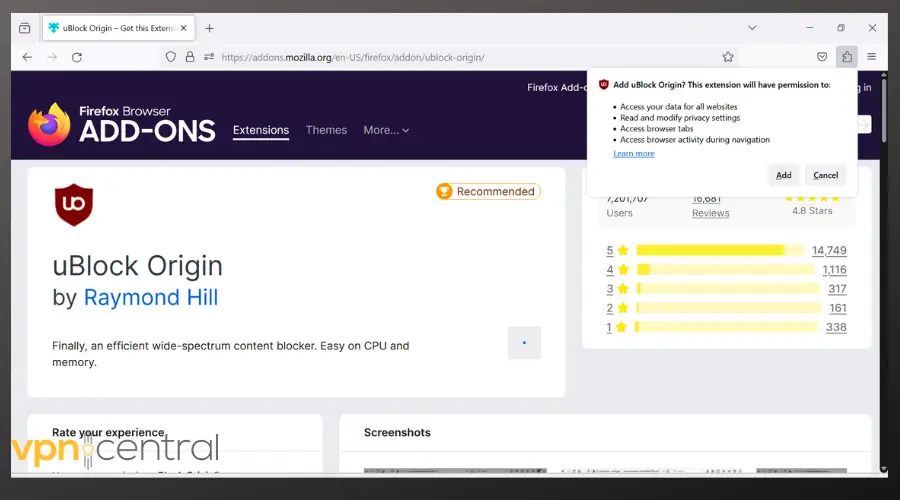
Task: Select the Extensions navigation tab
Action: tap(261, 130)
